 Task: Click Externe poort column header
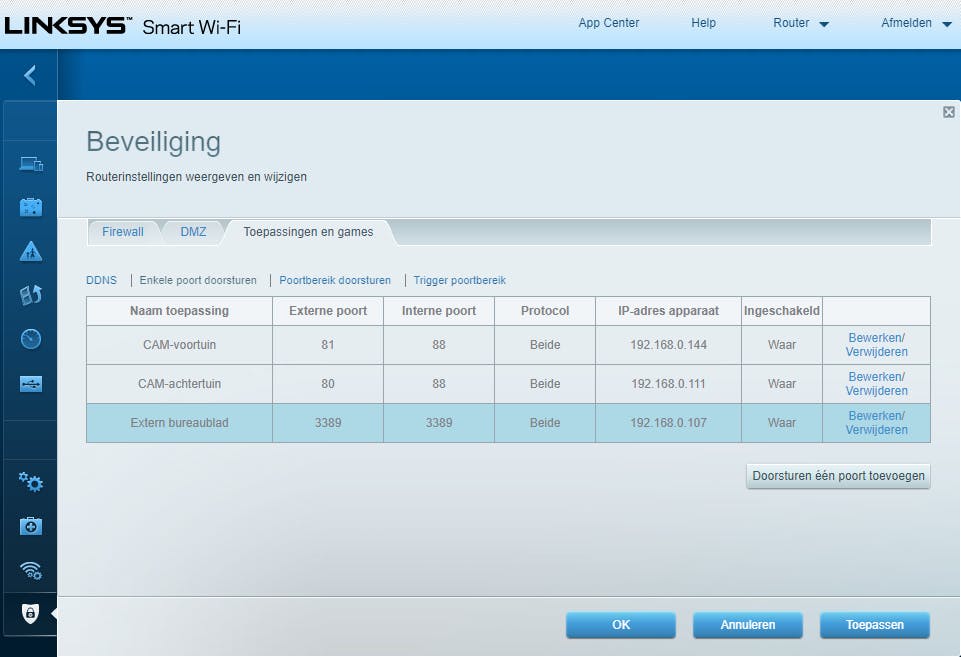point(328,311)
